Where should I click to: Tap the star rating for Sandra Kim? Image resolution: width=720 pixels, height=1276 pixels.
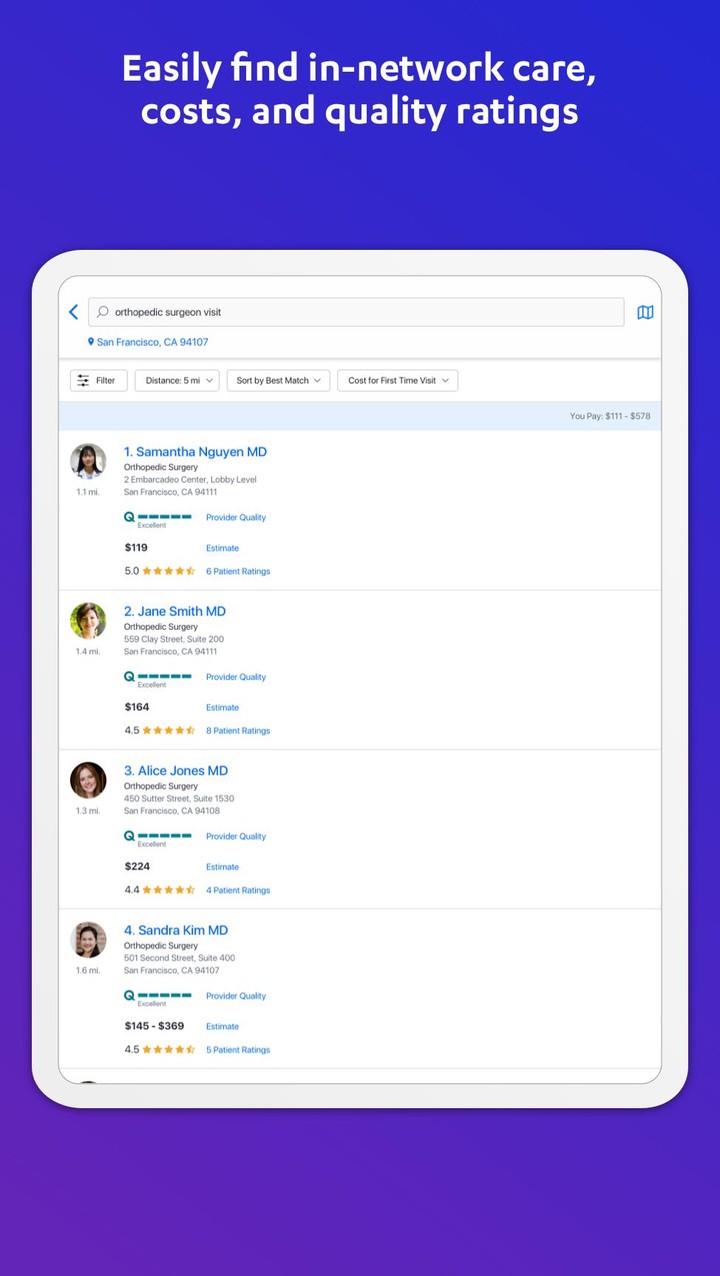168,1050
